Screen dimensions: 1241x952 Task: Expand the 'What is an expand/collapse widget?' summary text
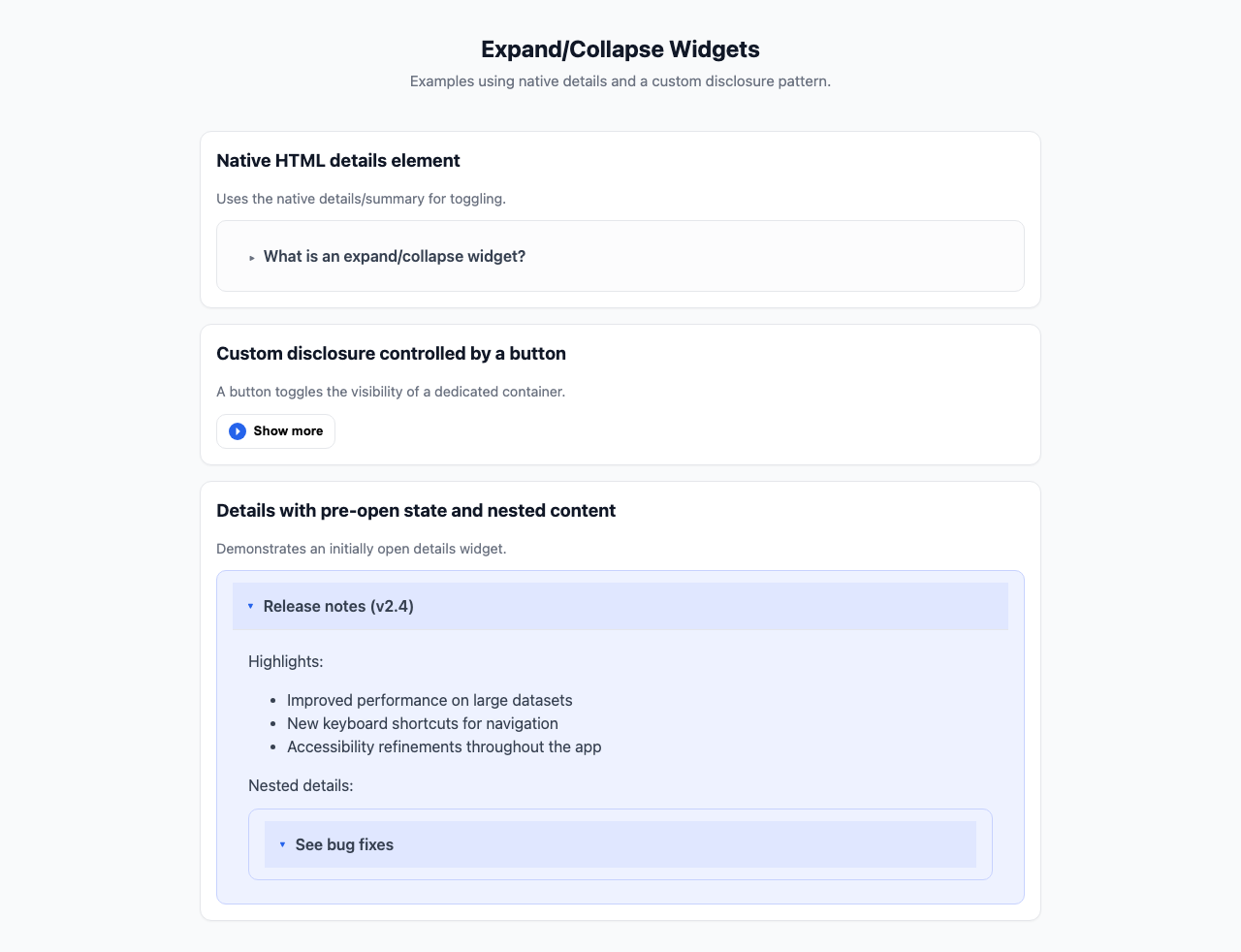[395, 257]
